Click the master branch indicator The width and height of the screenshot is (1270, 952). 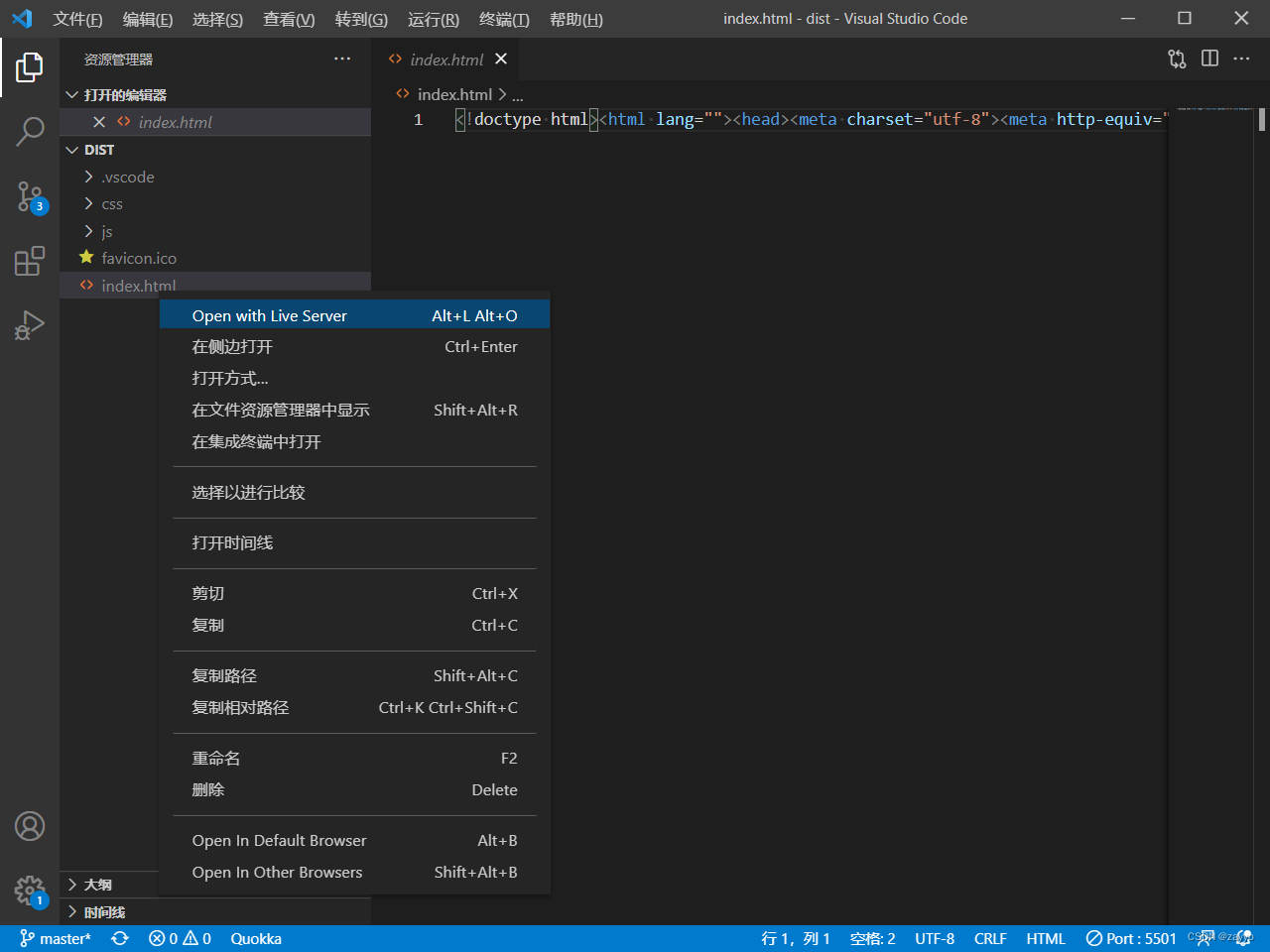(56, 938)
